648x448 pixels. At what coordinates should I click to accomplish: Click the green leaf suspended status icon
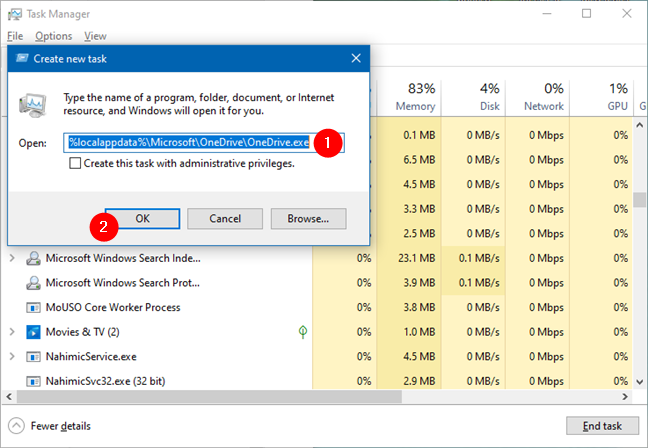303,331
